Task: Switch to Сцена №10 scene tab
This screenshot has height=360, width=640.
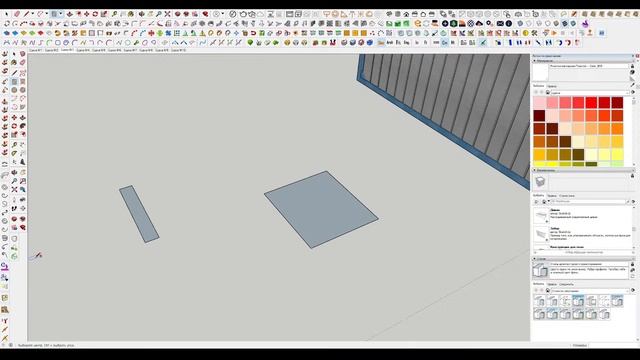Action: (x=178, y=50)
